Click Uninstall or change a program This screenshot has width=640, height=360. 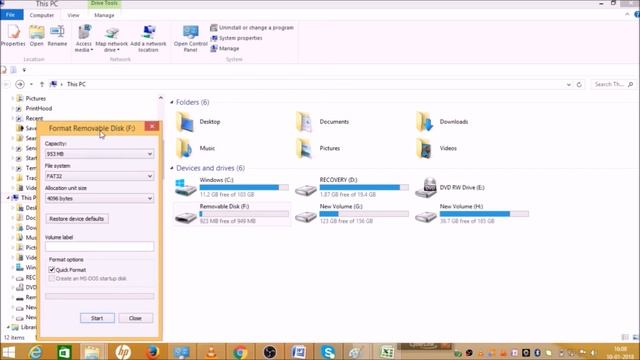click(x=252, y=28)
